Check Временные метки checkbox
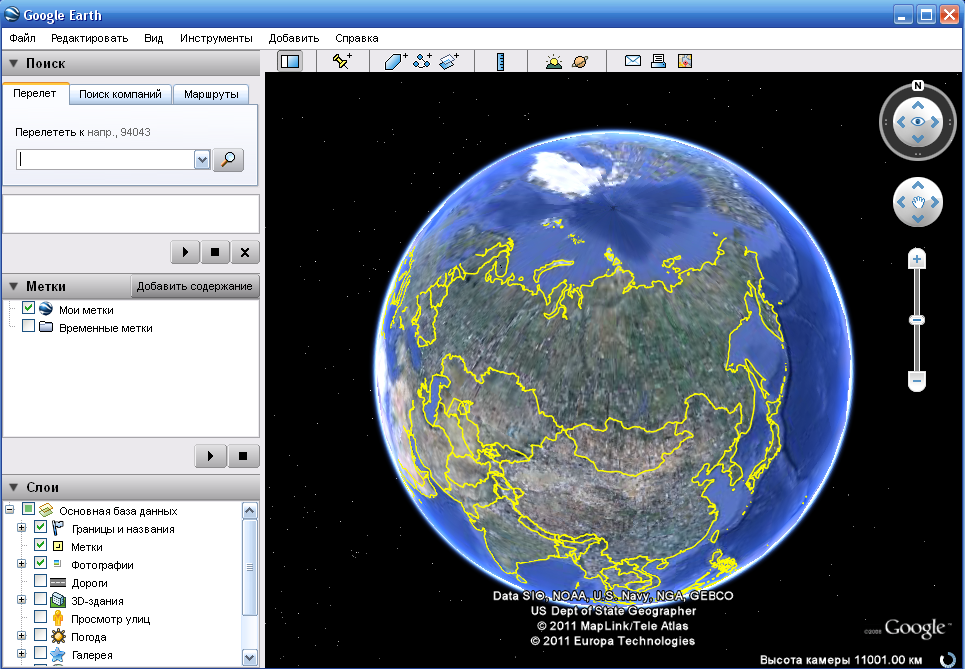The height and width of the screenshot is (669, 965). coord(28,326)
